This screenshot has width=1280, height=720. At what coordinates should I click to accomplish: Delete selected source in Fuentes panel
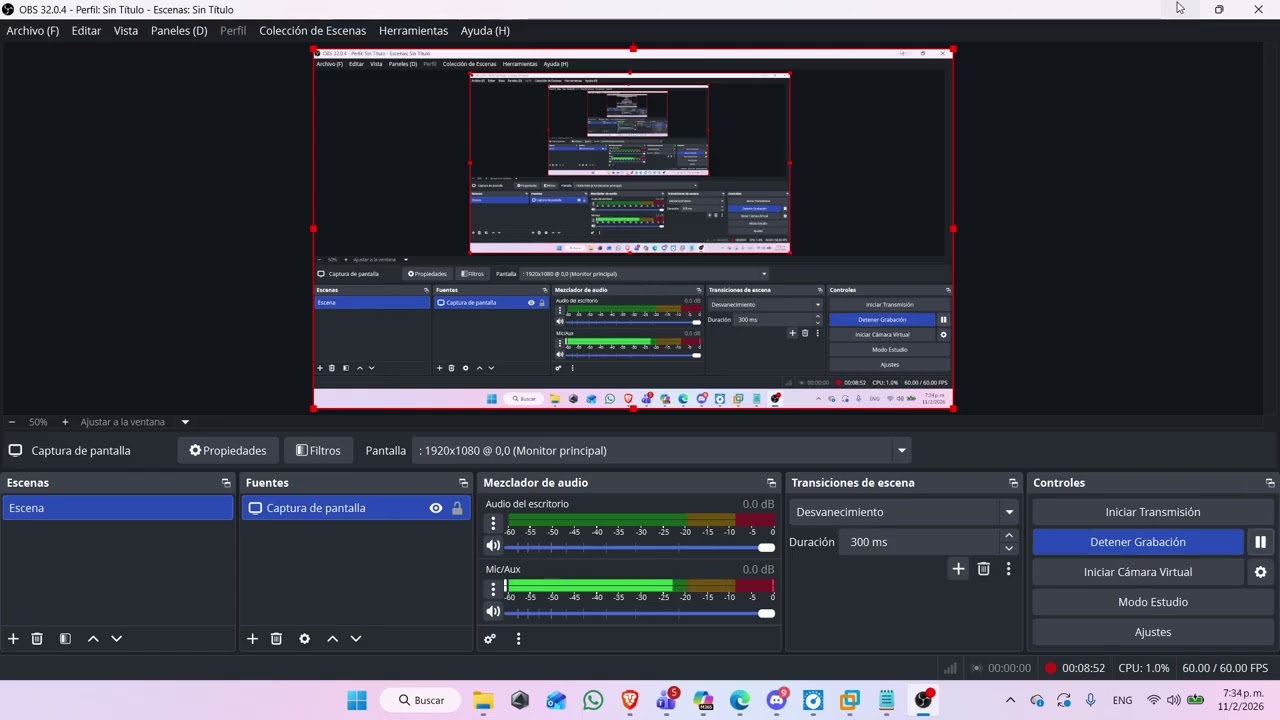click(x=276, y=639)
